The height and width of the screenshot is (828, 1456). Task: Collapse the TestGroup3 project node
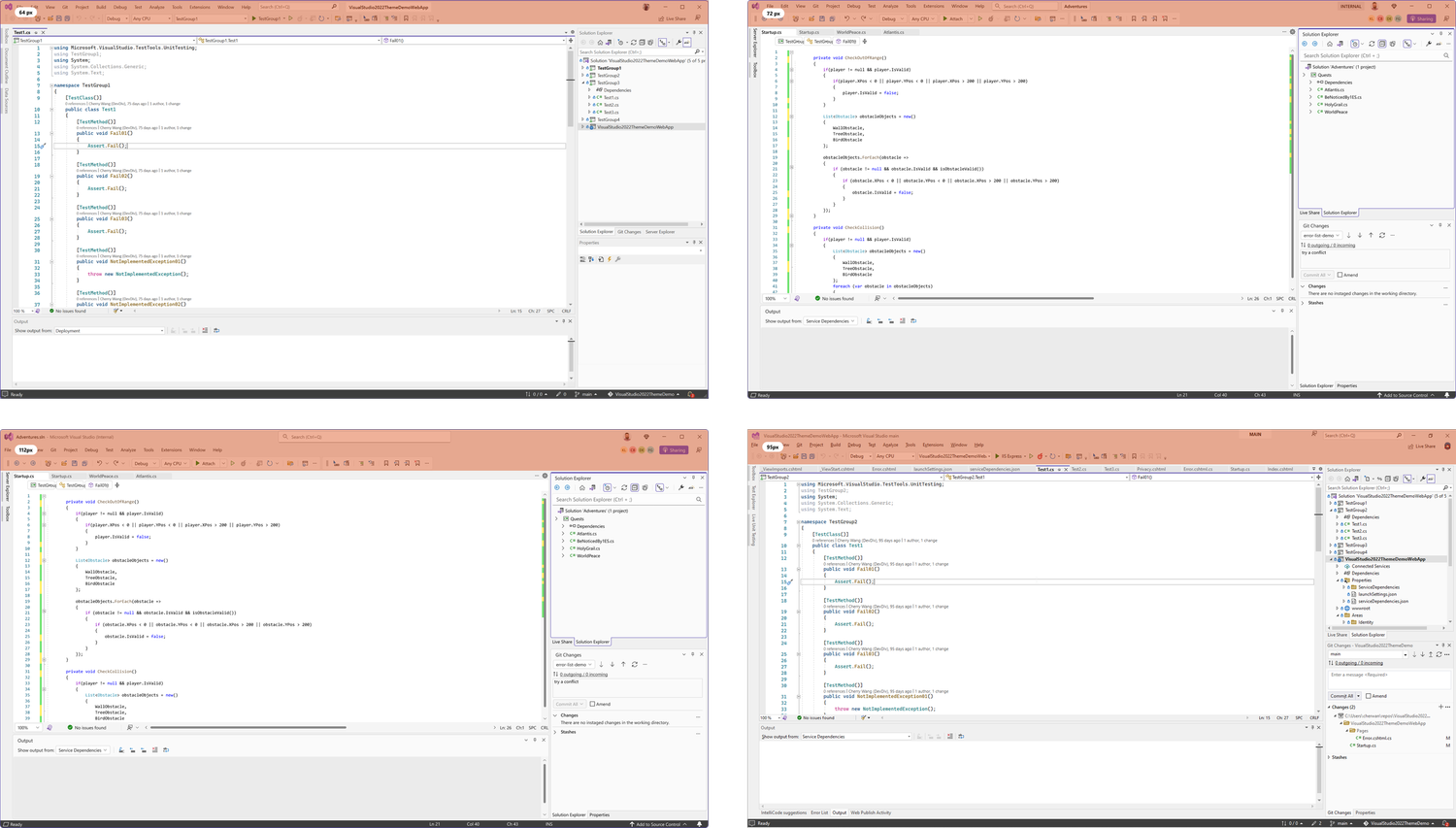(x=583, y=83)
